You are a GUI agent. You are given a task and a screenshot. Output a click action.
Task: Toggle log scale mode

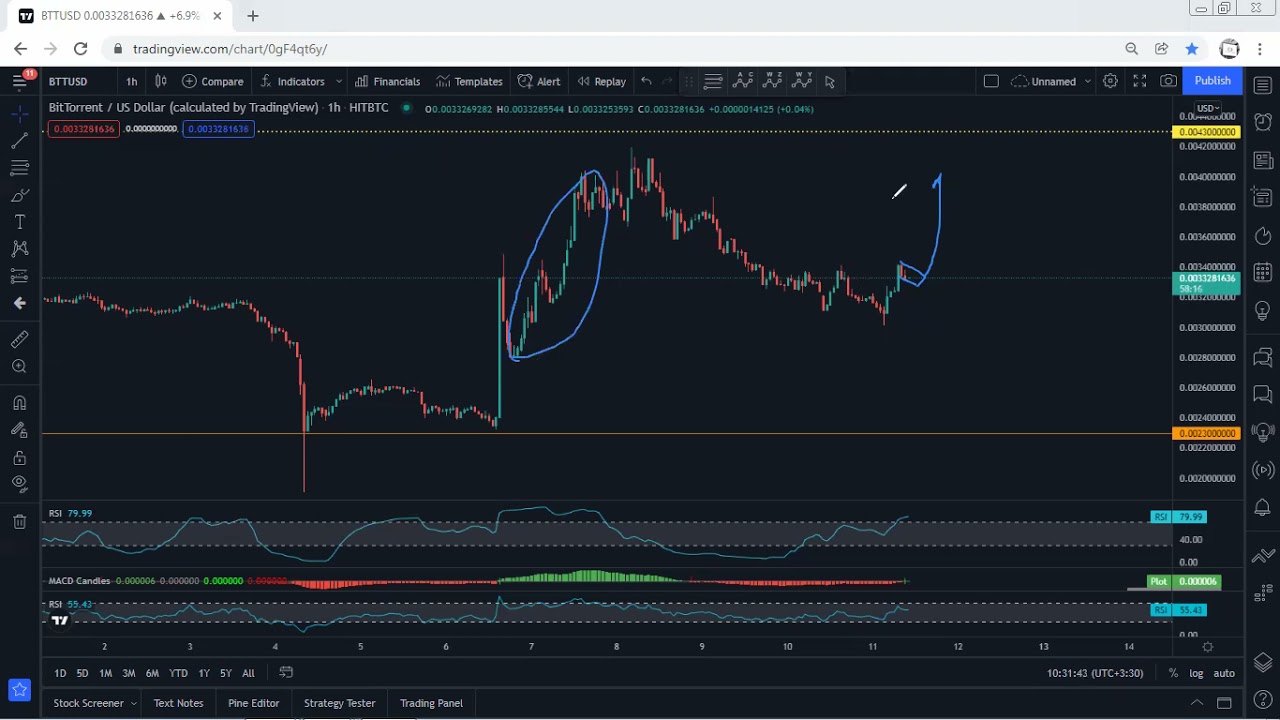click(x=1196, y=673)
